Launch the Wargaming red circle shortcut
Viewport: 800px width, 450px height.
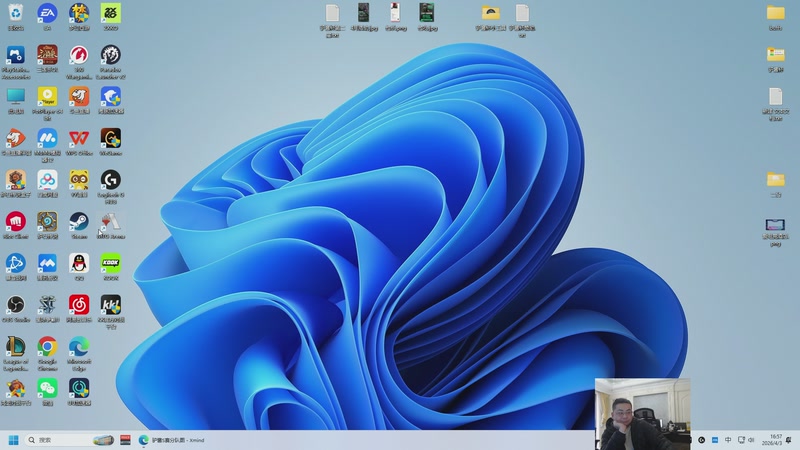point(79,55)
